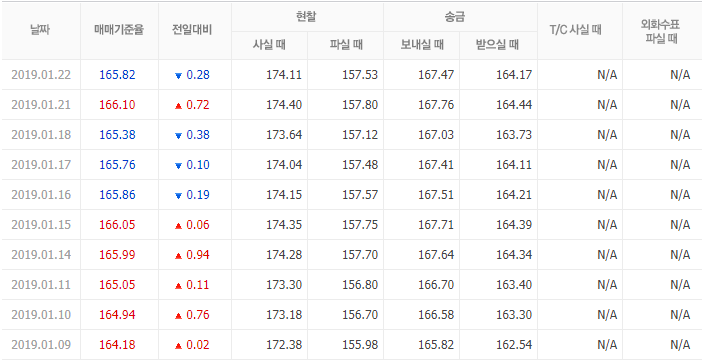
Task: Click the 외화수표 파실 때 column header
Action: pyautogui.click(x=660, y=31)
